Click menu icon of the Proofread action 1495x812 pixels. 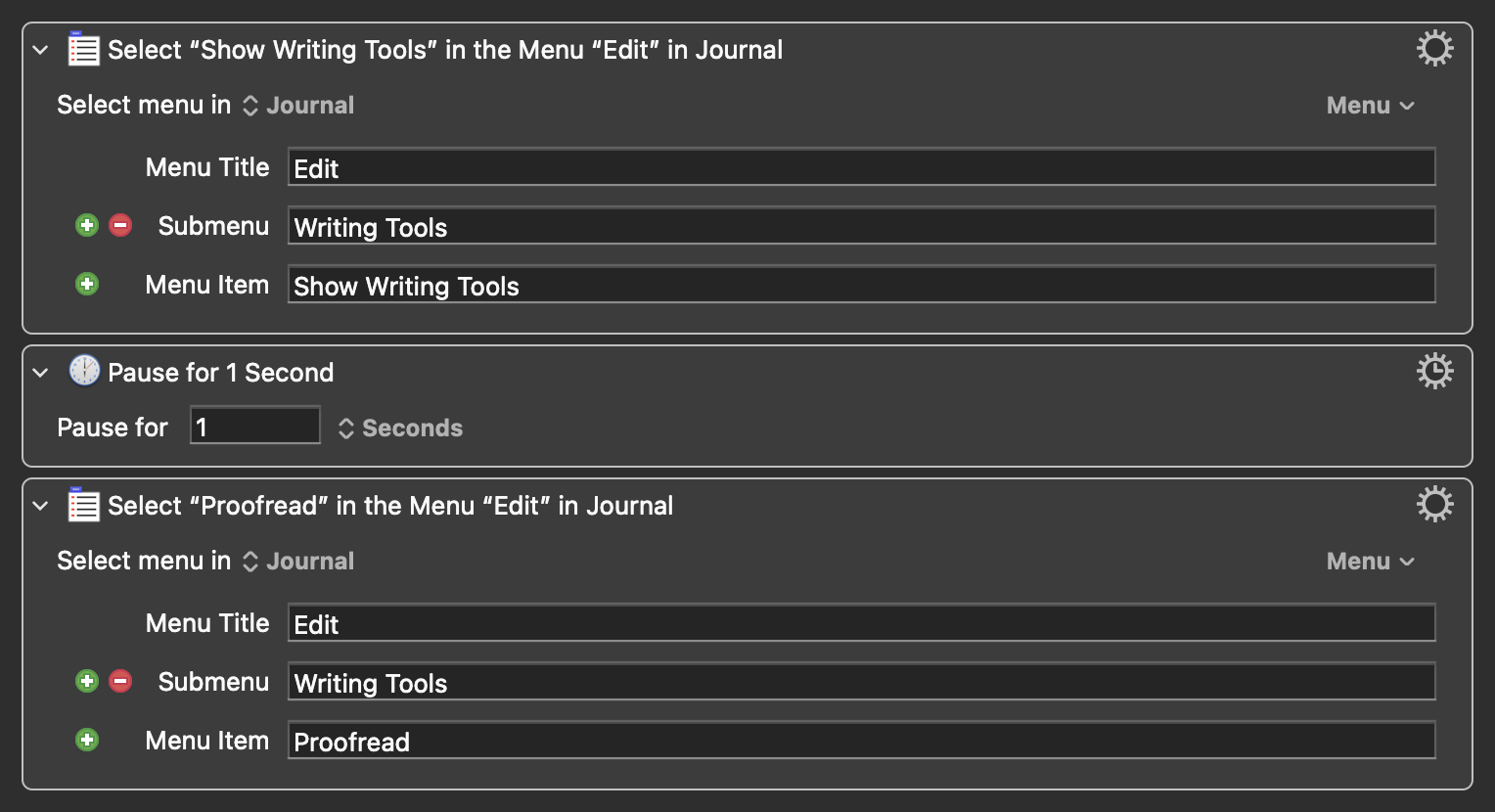(83, 506)
